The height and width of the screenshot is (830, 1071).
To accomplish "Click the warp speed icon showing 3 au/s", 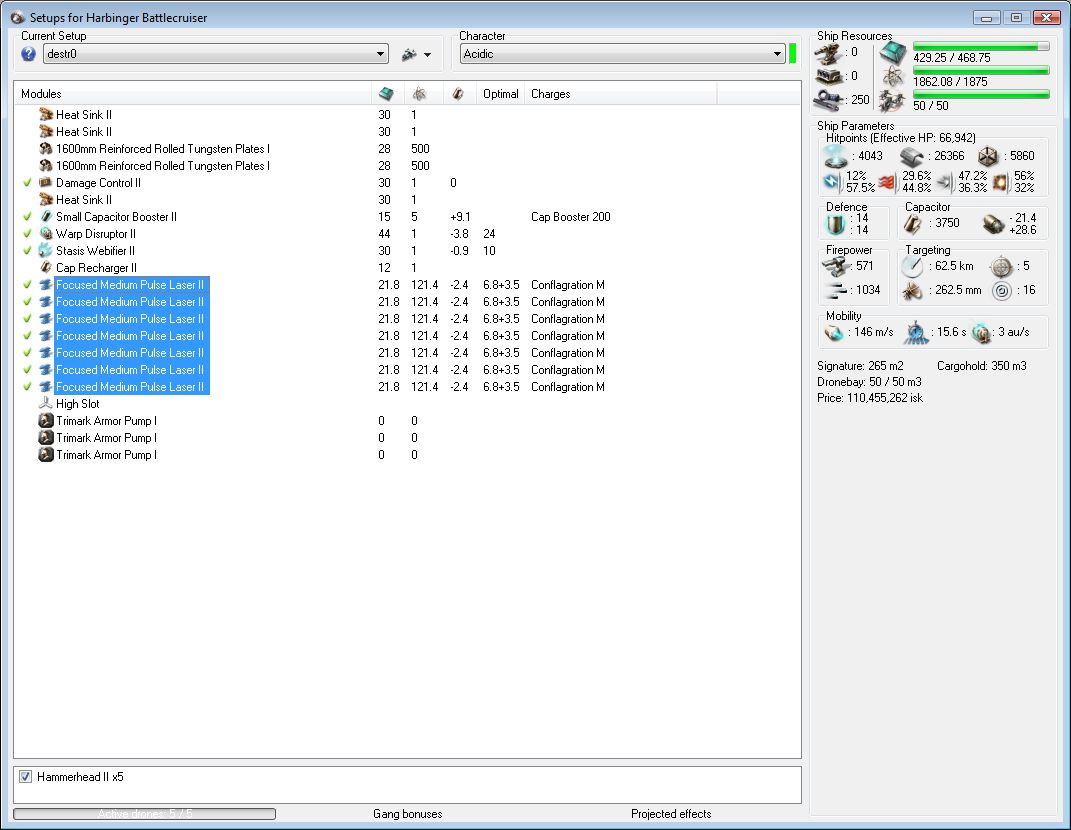I will pyautogui.click(x=981, y=333).
